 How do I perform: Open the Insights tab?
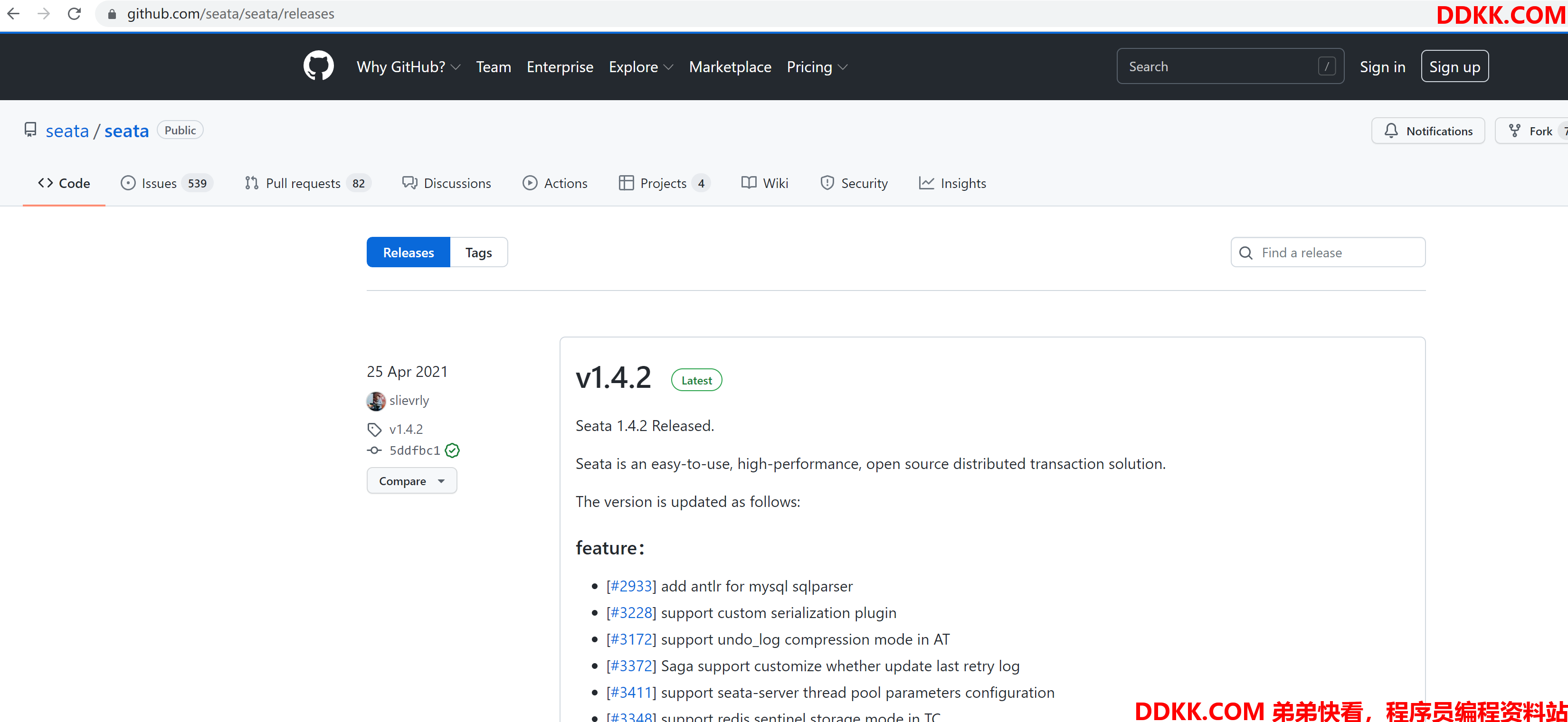click(x=952, y=183)
